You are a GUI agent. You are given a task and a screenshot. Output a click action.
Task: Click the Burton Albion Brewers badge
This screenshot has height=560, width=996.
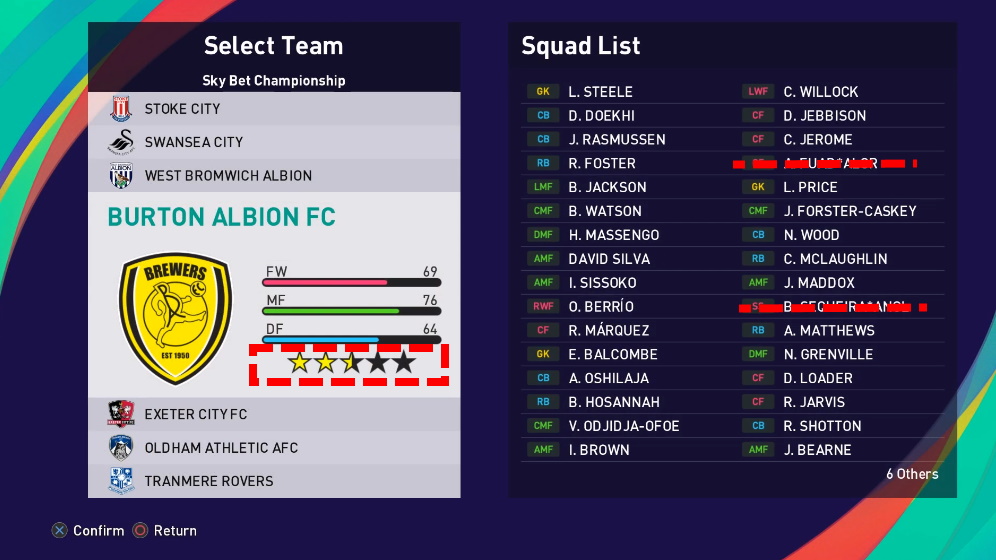tap(175, 317)
